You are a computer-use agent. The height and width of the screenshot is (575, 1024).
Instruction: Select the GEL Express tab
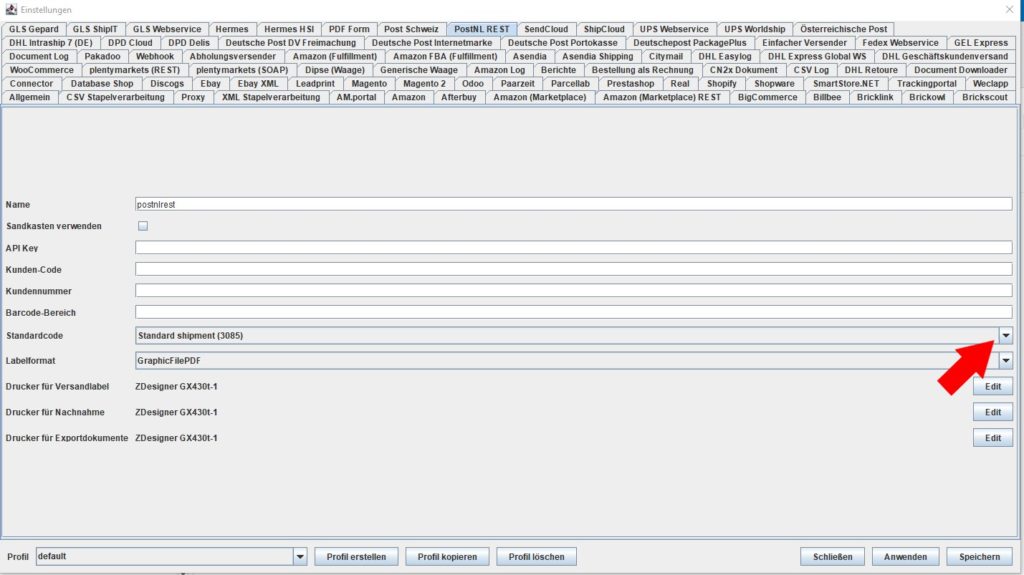(981, 42)
